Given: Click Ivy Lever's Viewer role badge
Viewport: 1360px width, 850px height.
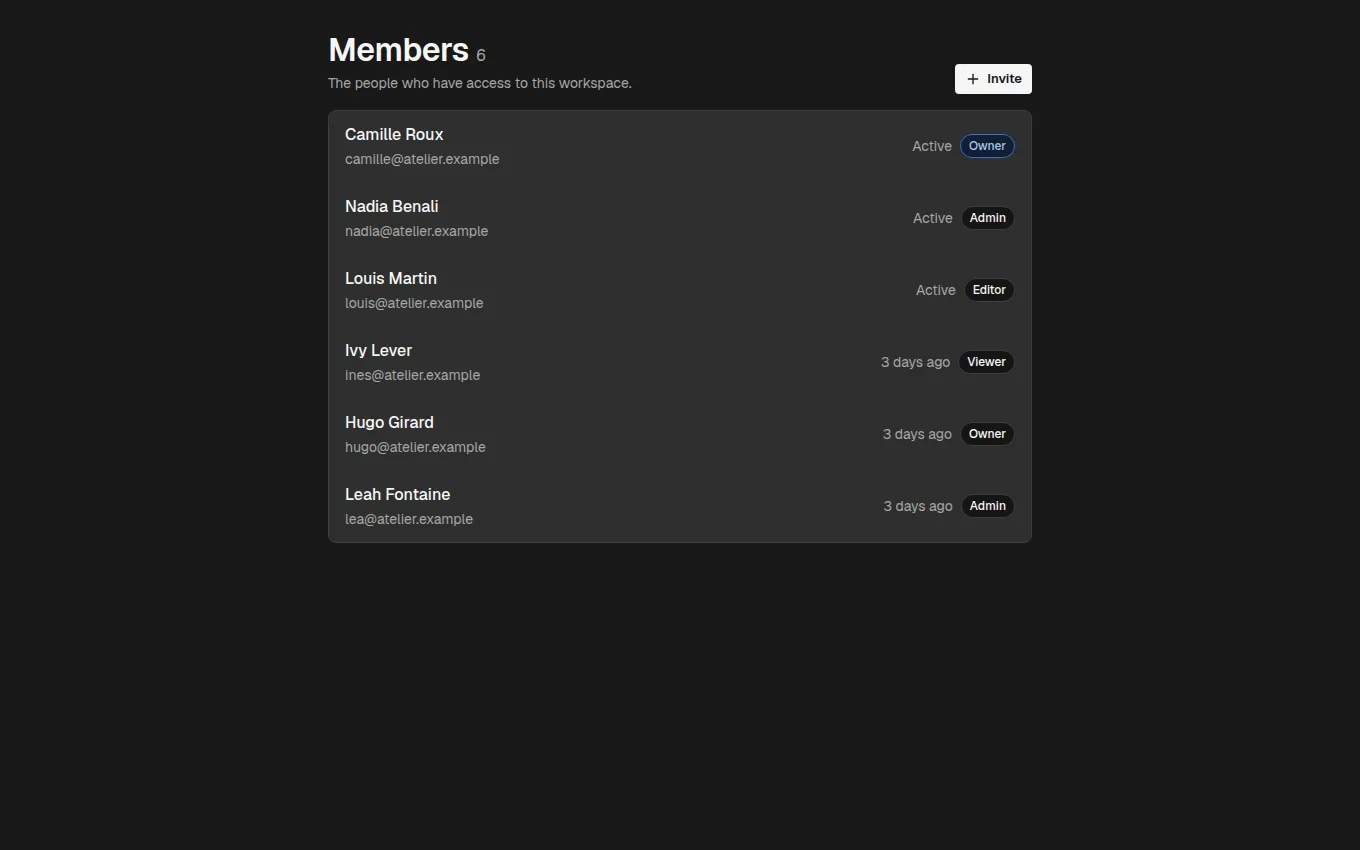Looking at the screenshot, I should coord(986,362).
